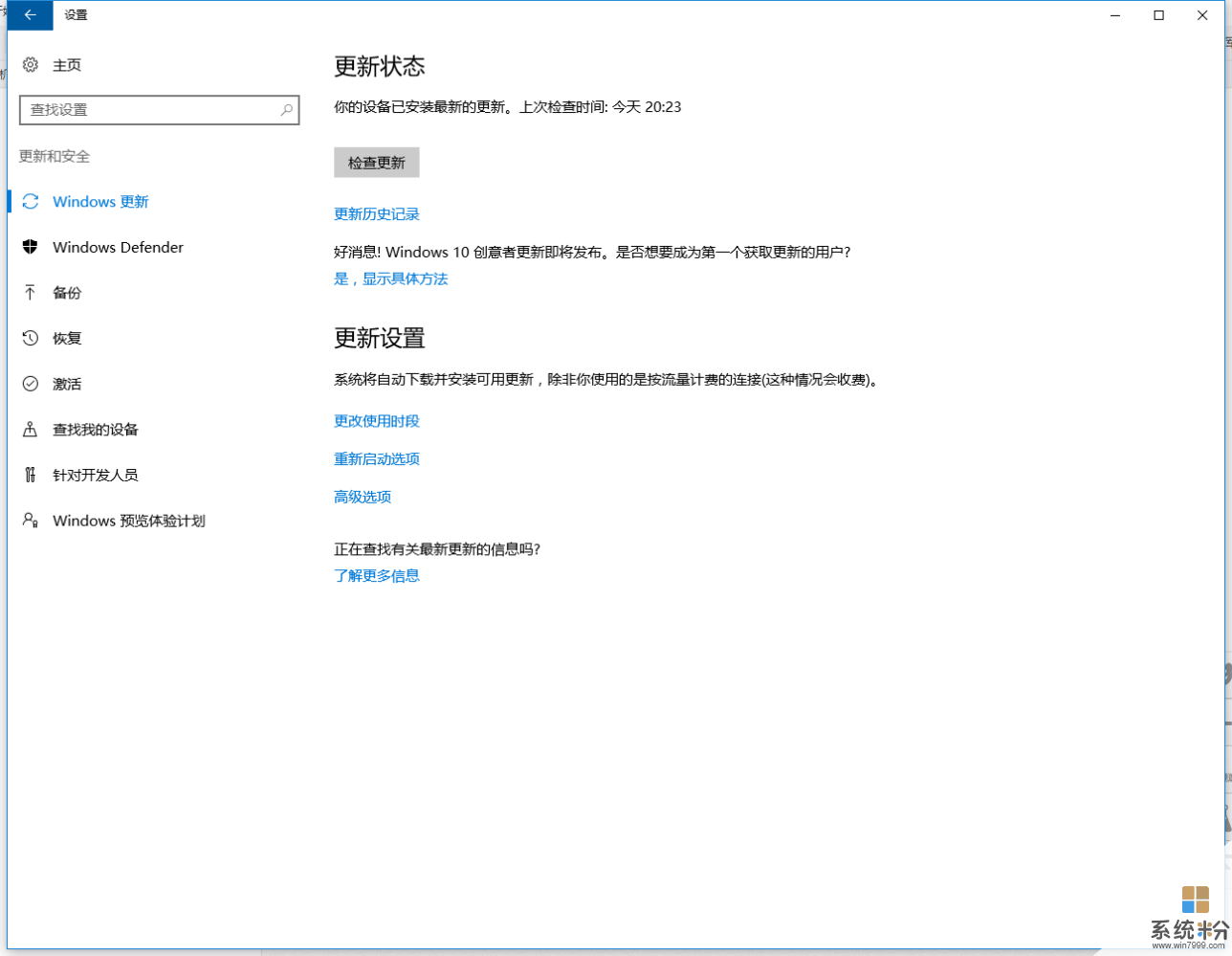Click 是，显示具体方法 link

coord(391,279)
